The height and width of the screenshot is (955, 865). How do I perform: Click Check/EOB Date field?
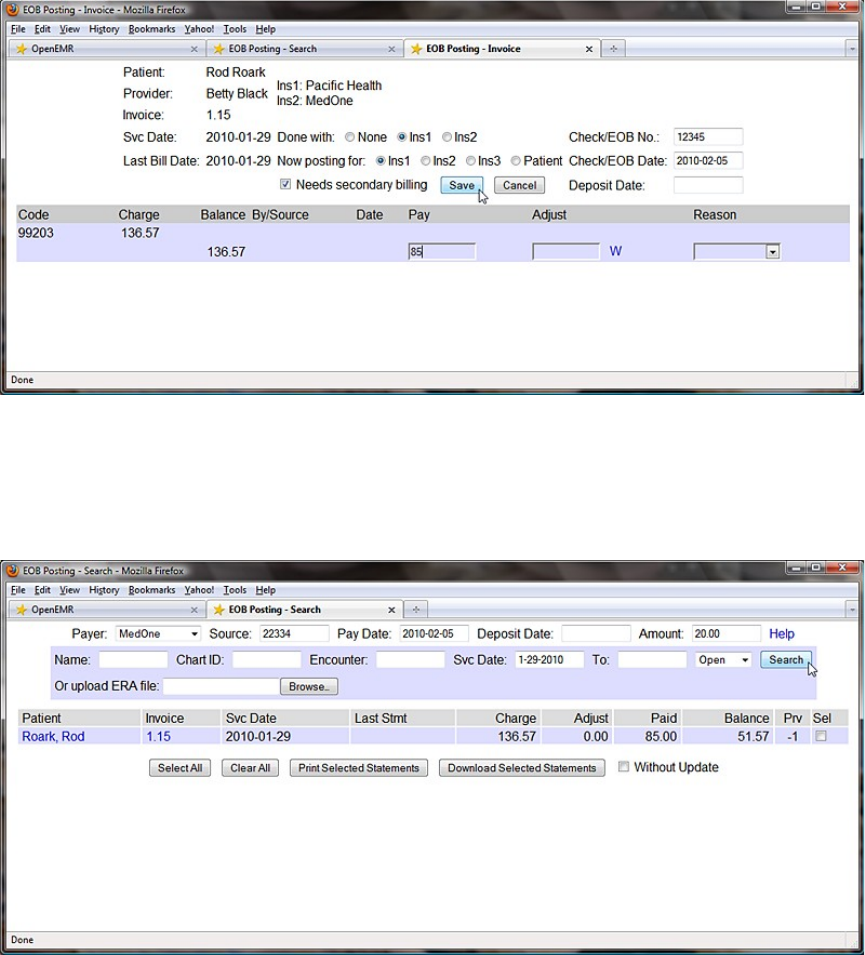pyautogui.click(x=708, y=161)
